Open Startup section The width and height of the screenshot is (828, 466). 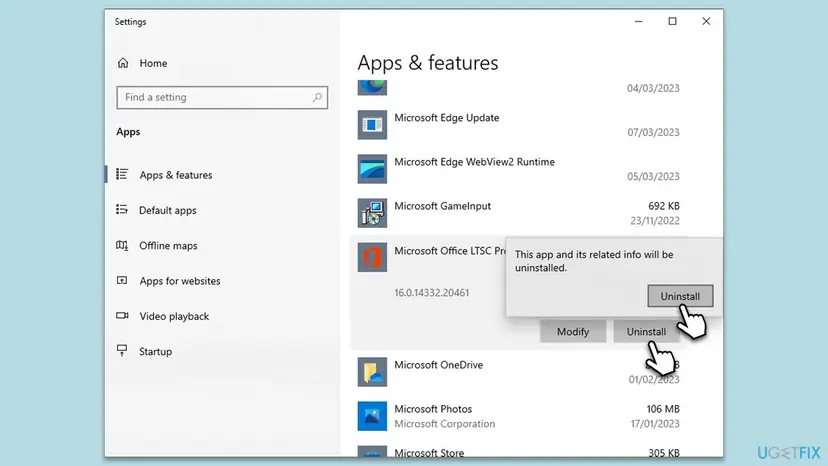[155, 351]
